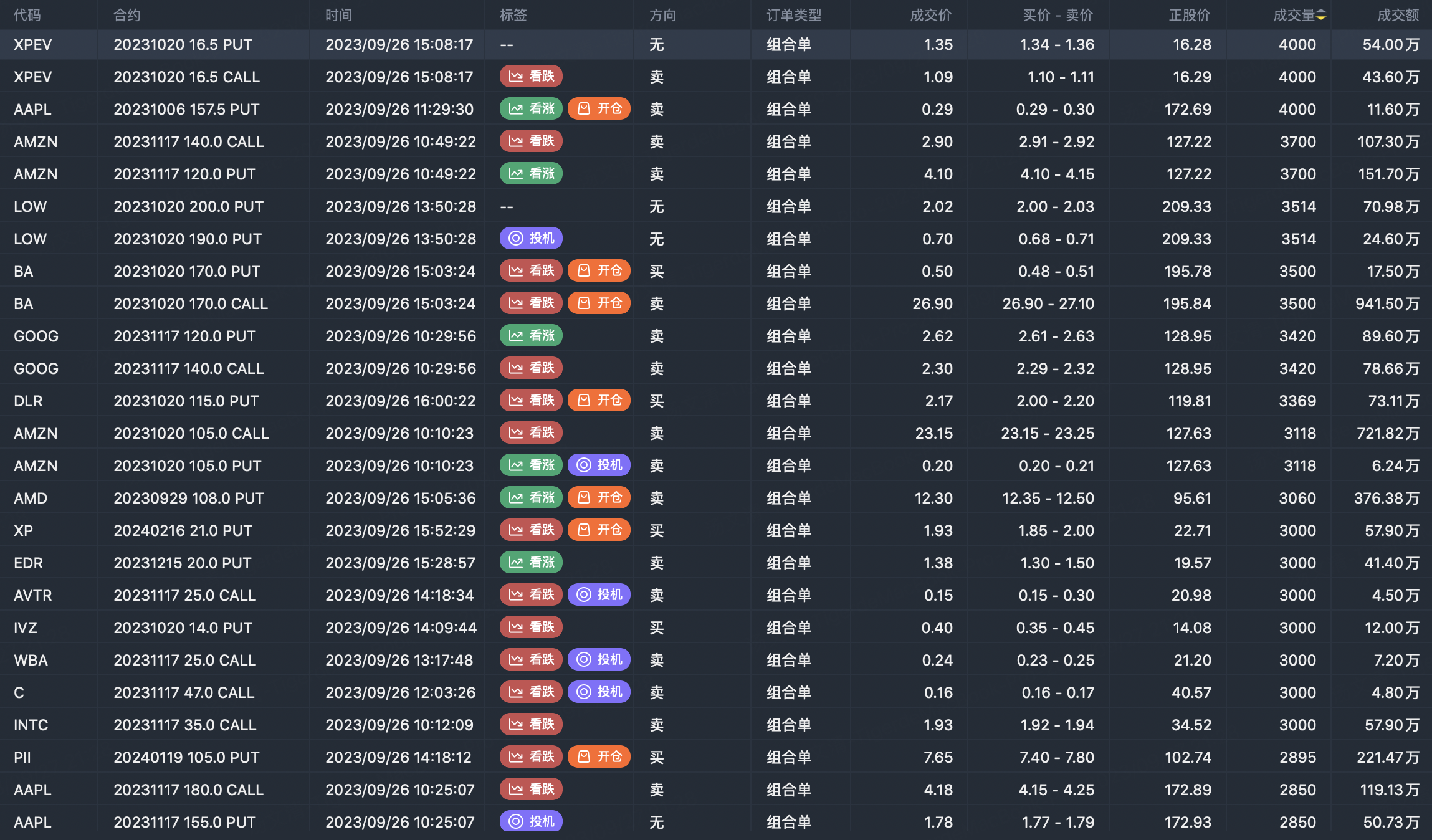Click the 成交价 column header

pos(931,15)
